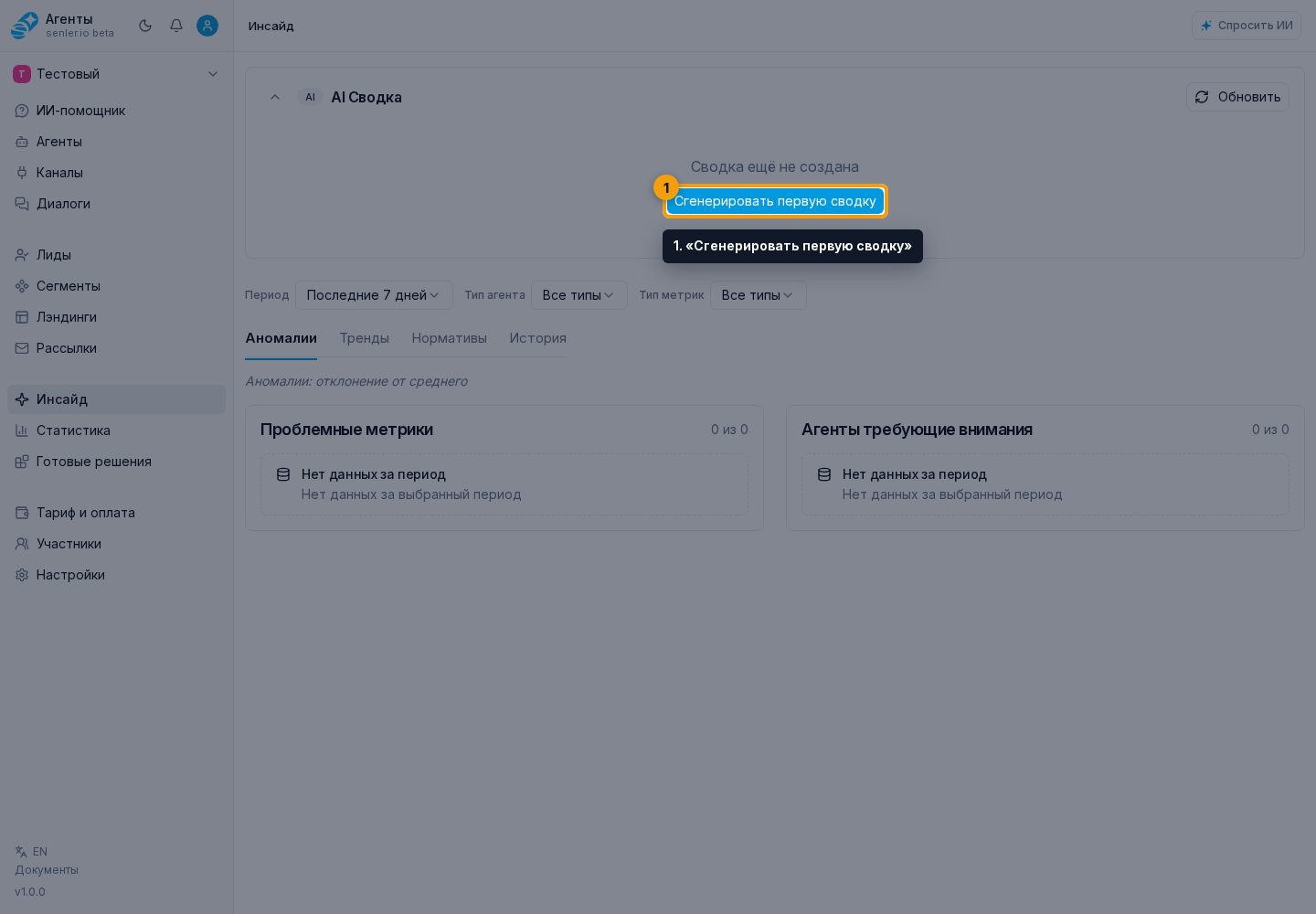Click database icon in Агенты требующие внимания card
This screenshot has height=914, width=1316.
(x=824, y=474)
